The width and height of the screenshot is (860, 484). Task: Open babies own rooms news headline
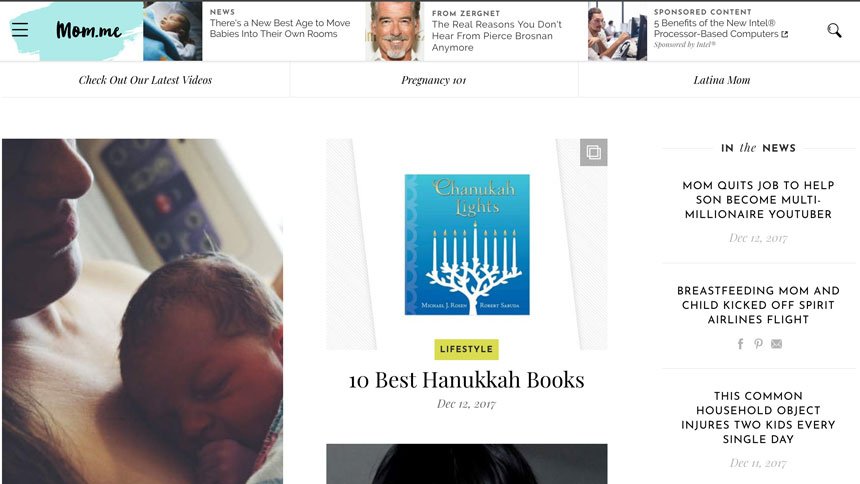coord(280,29)
